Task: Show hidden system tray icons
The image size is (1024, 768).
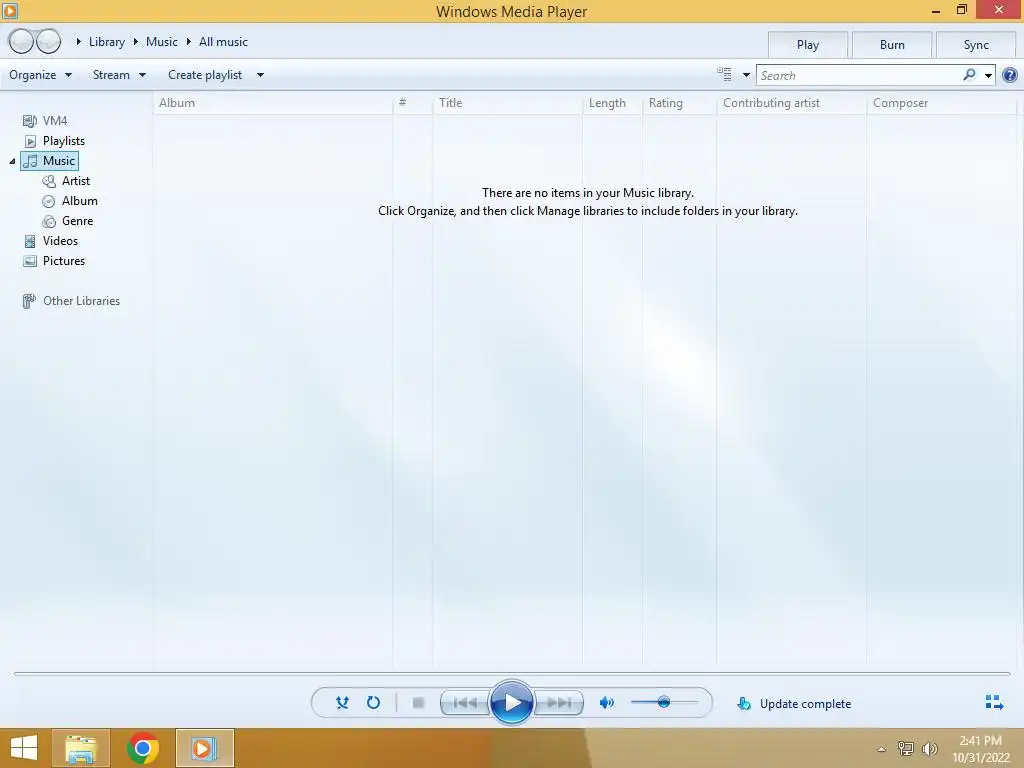Action: (x=882, y=749)
